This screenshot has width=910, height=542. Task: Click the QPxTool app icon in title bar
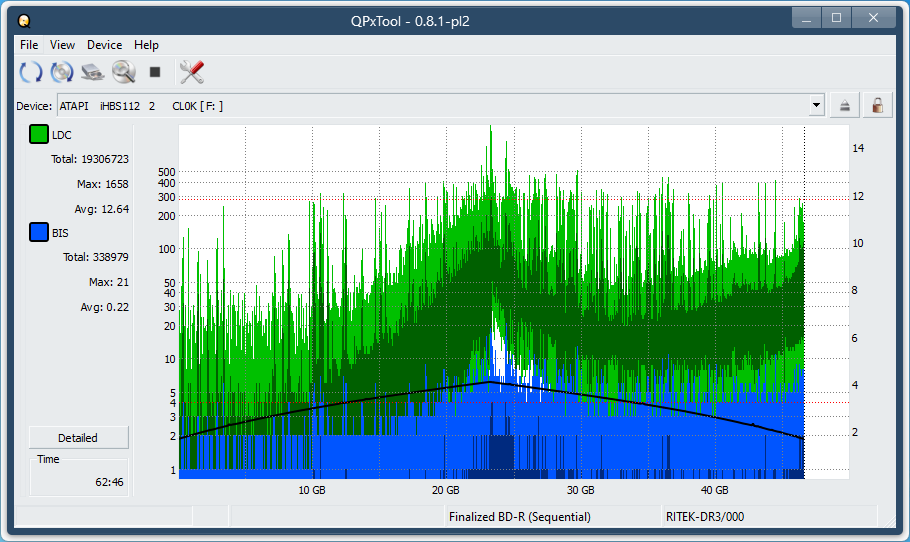point(24,21)
